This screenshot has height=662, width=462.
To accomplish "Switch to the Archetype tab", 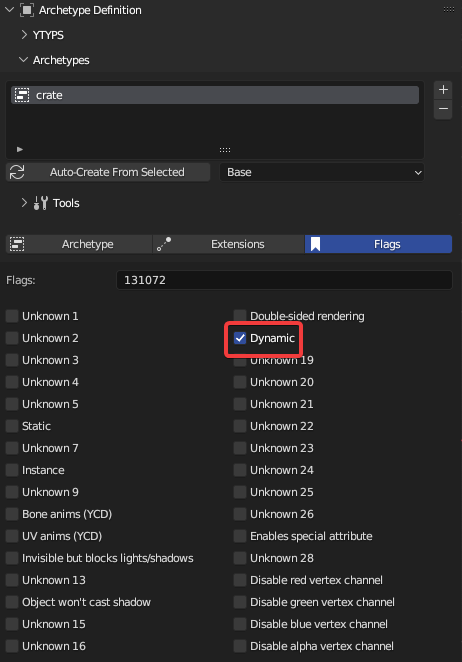I will click(x=79, y=244).
